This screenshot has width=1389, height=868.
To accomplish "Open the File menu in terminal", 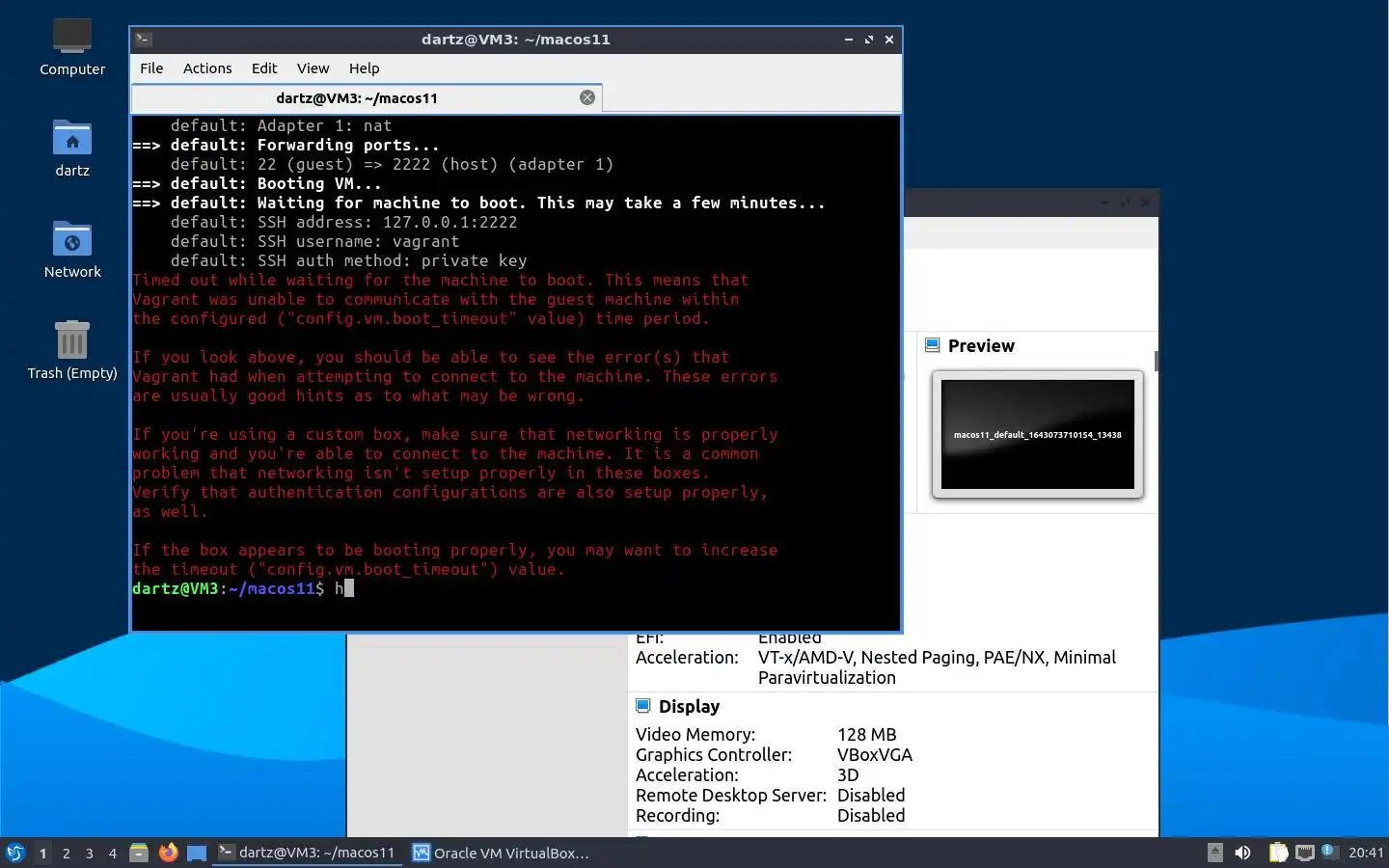I will (x=151, y=68).
